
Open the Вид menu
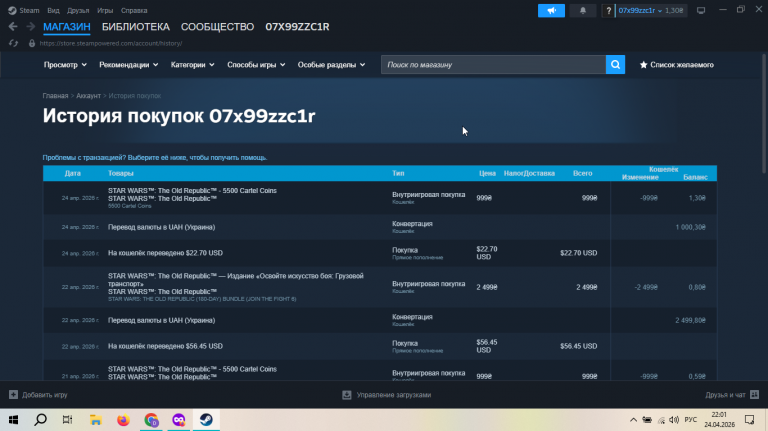[x=53, y=10]
